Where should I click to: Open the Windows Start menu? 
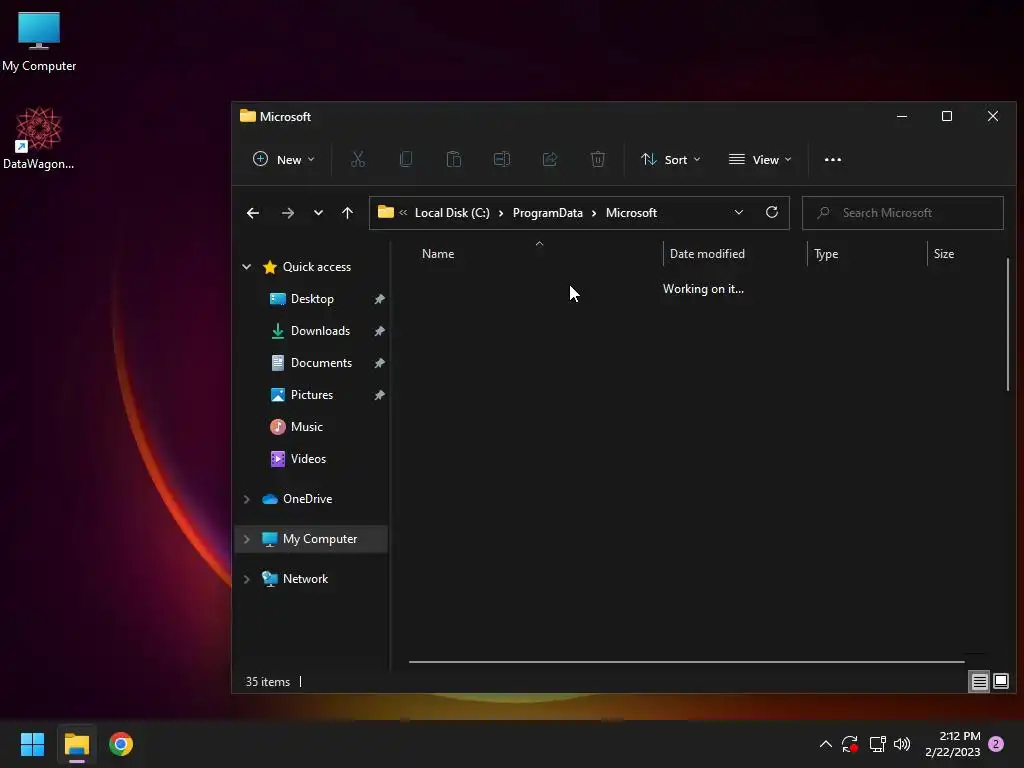[32, 744]
